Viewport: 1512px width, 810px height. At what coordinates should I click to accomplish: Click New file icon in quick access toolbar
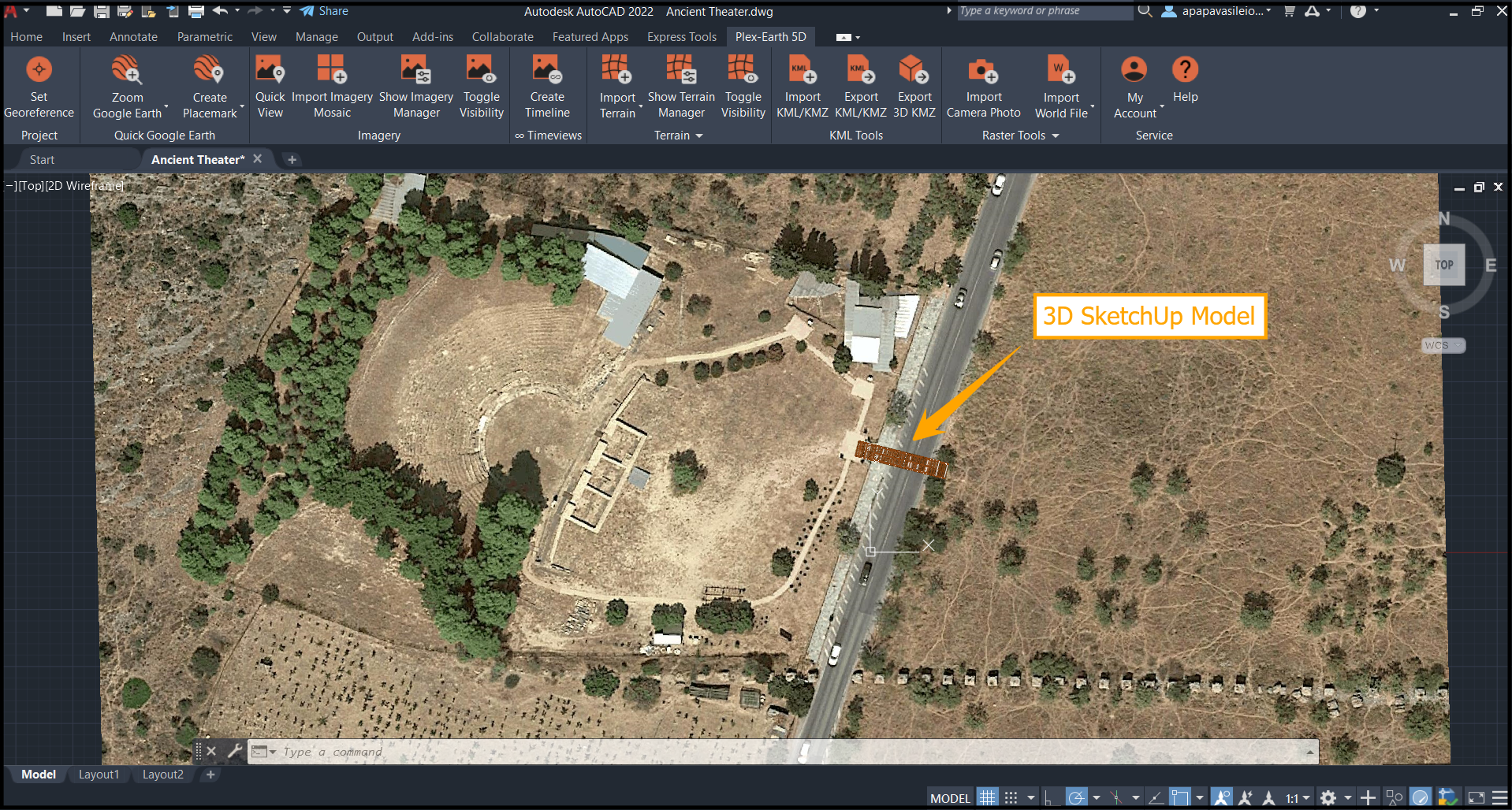click(x=54, y=11)
